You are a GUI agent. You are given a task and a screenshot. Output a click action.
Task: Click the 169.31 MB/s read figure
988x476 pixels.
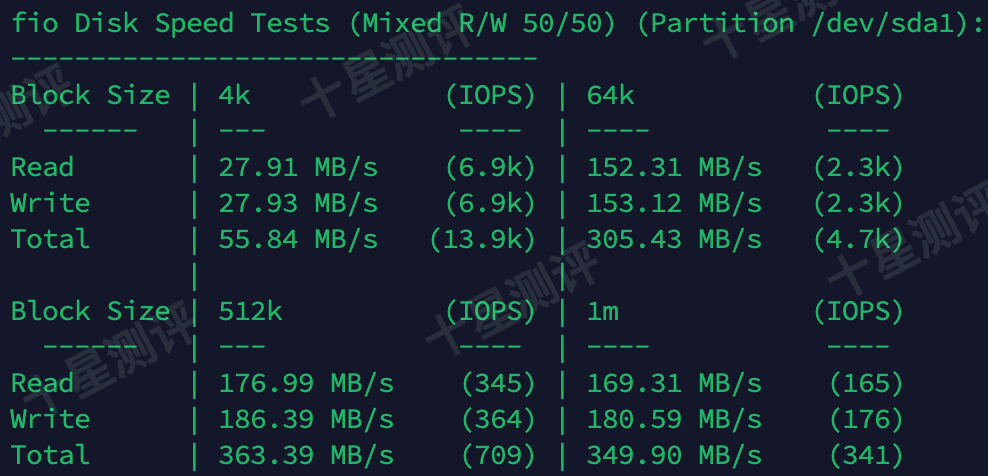coord(674,383)
